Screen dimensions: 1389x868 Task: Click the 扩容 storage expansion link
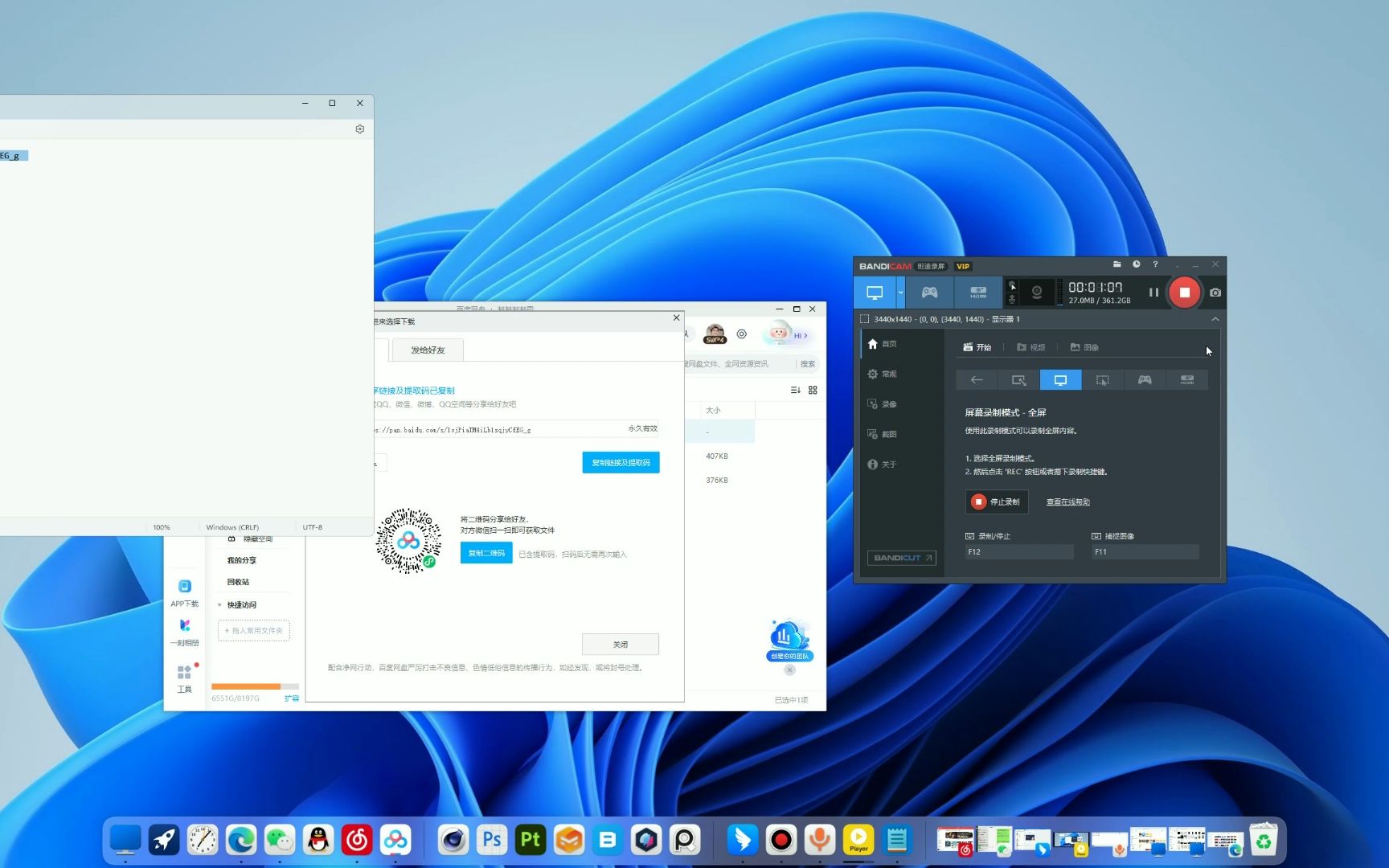click(x=291, y=698)
